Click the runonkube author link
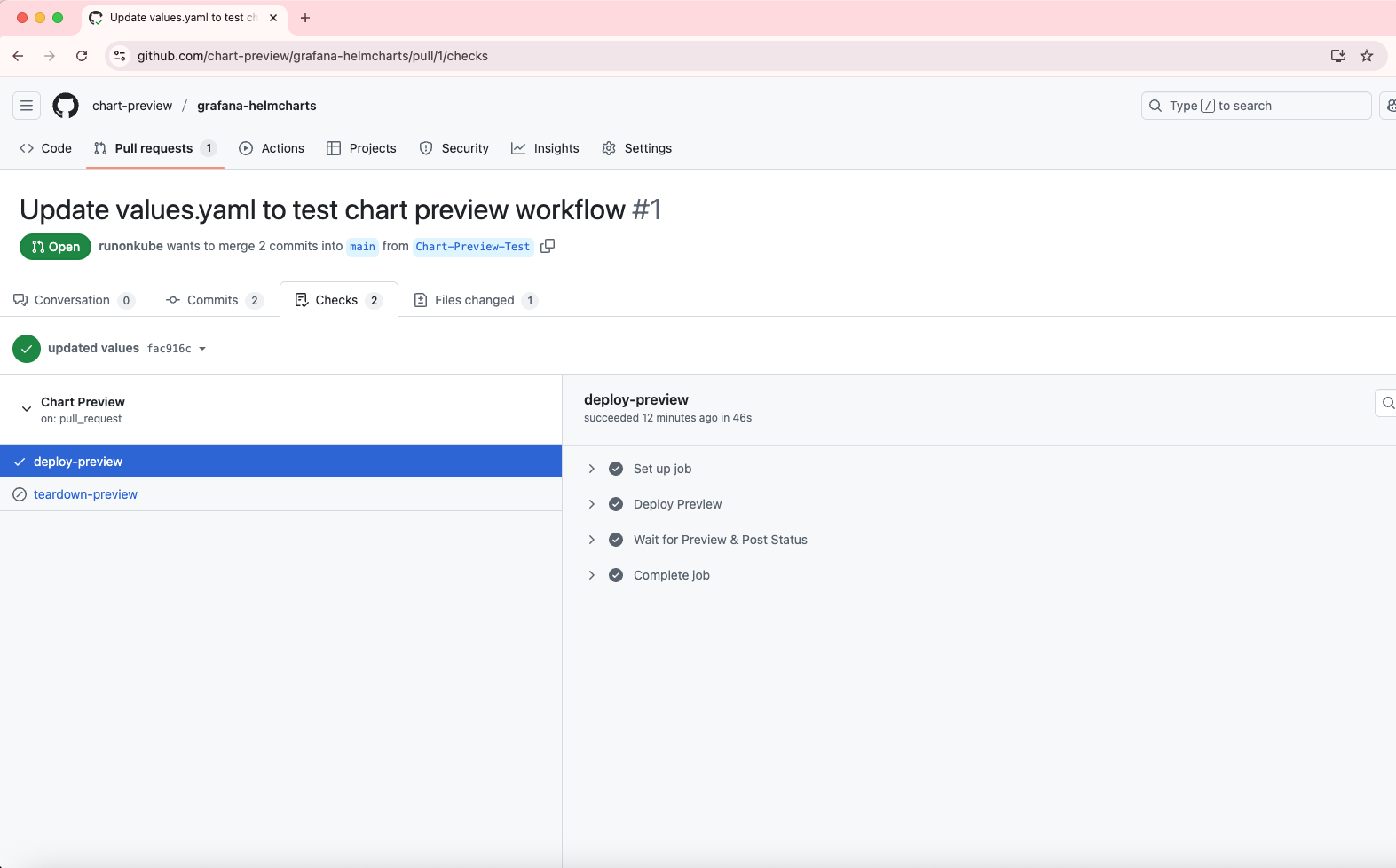1396x868 pixels. click(x=130, y=246)
